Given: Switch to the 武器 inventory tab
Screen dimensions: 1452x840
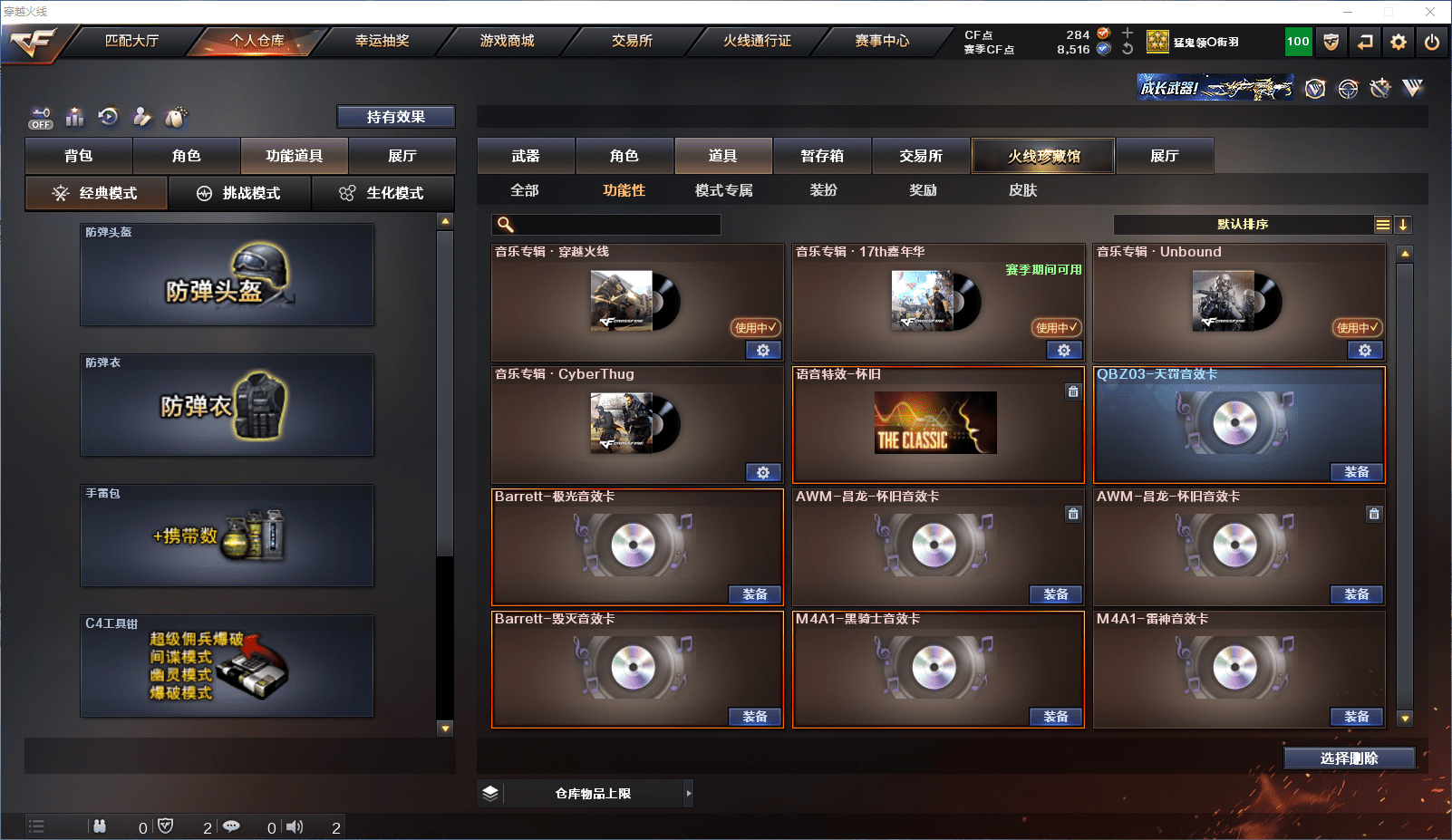Looking at the screenshot, I should tap(526, 156).
